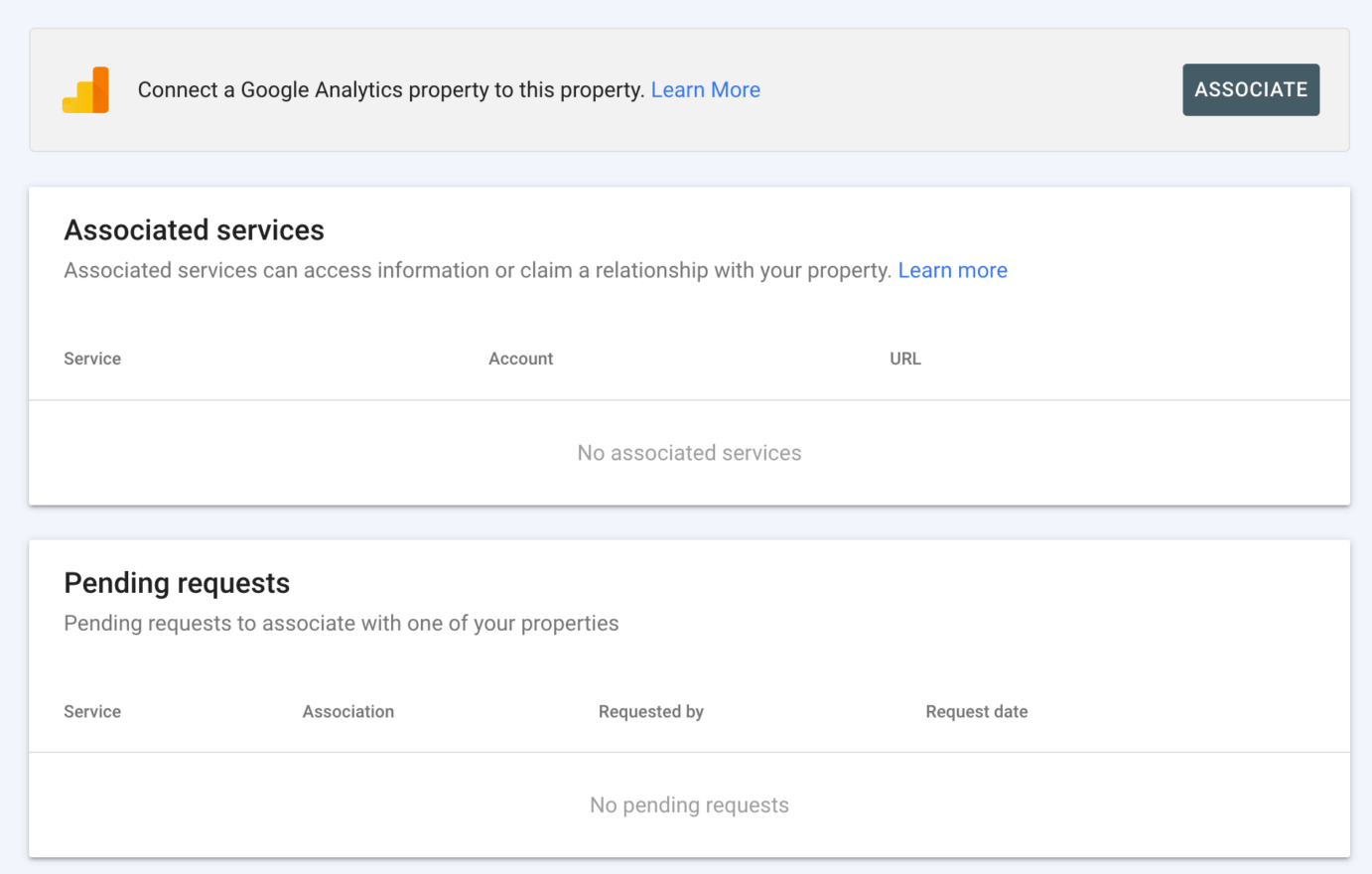Open the Learn More link about connecting Analytics

point(705,89)
